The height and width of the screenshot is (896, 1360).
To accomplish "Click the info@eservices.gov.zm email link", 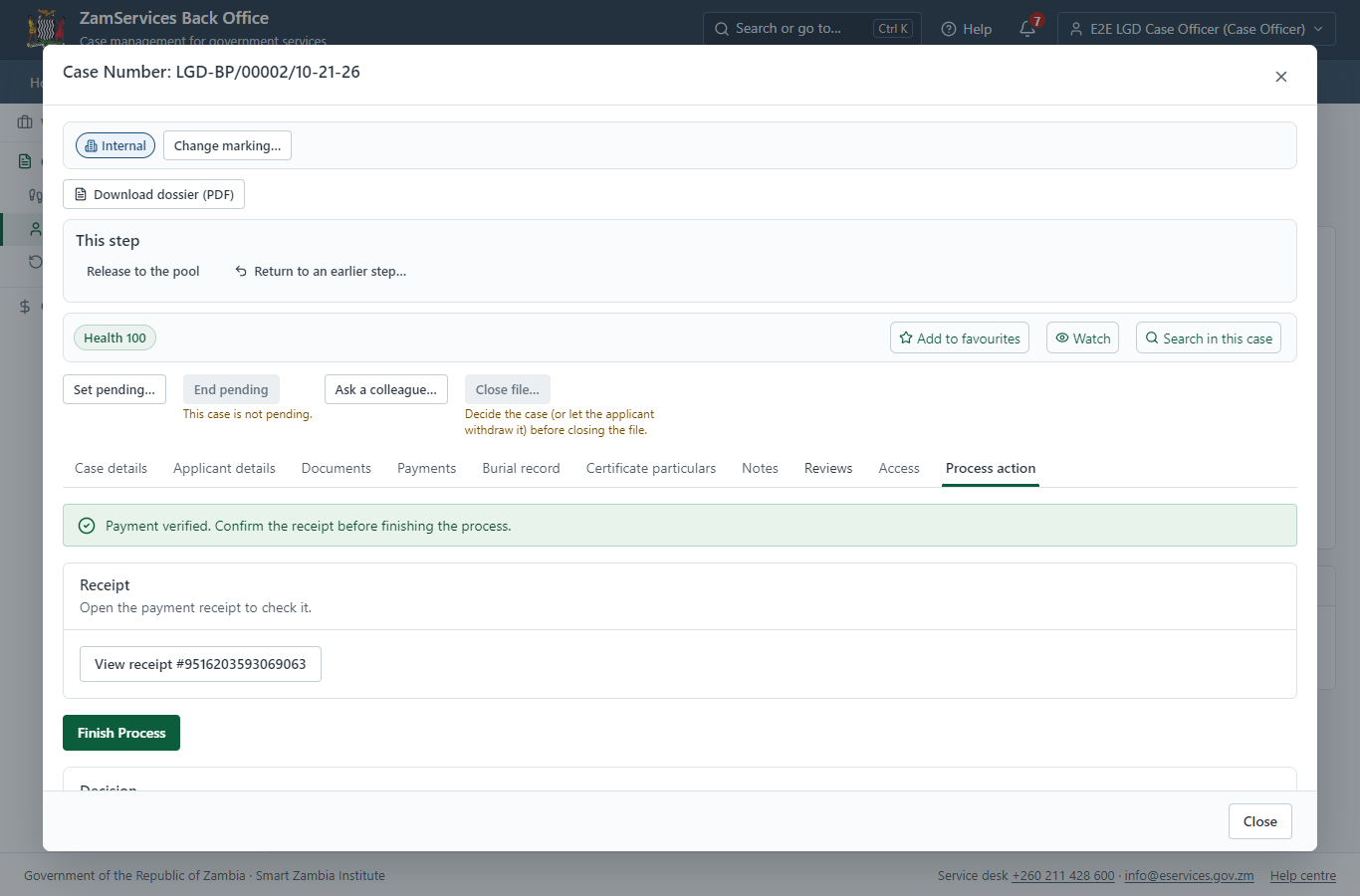I will point(1189,876).
